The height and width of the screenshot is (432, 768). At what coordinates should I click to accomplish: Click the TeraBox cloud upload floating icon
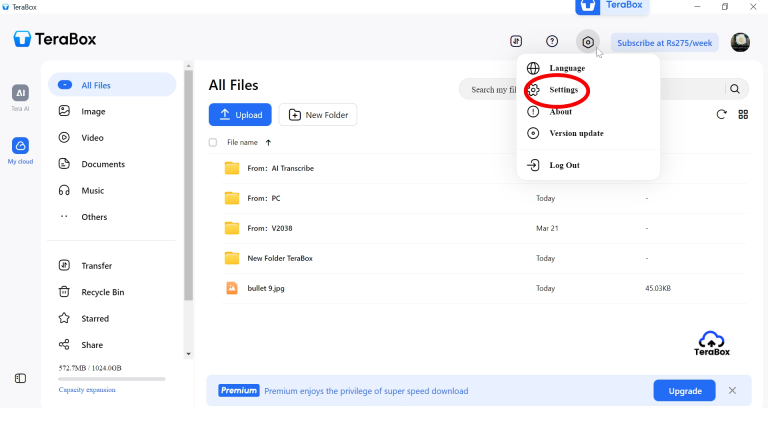click(712, 343)
